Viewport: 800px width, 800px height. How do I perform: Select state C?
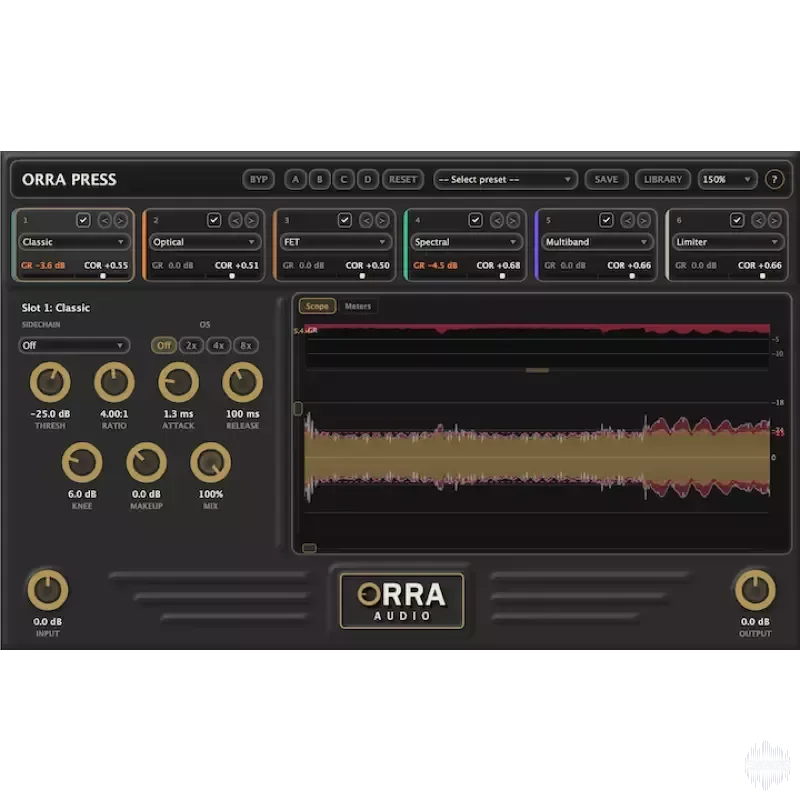[344, 180]
